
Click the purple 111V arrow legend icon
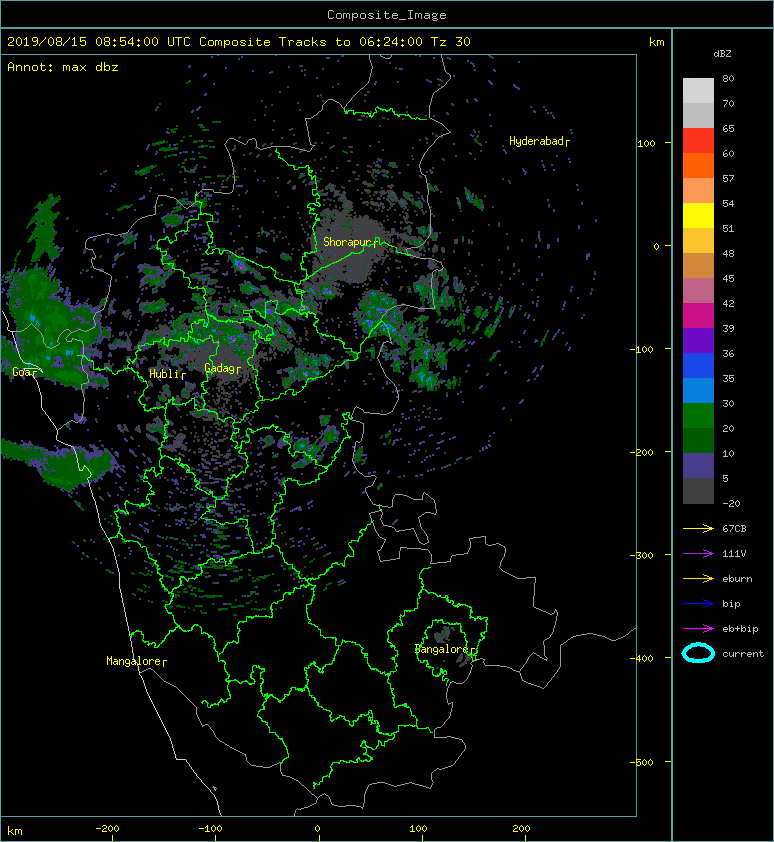pos(698,554)
